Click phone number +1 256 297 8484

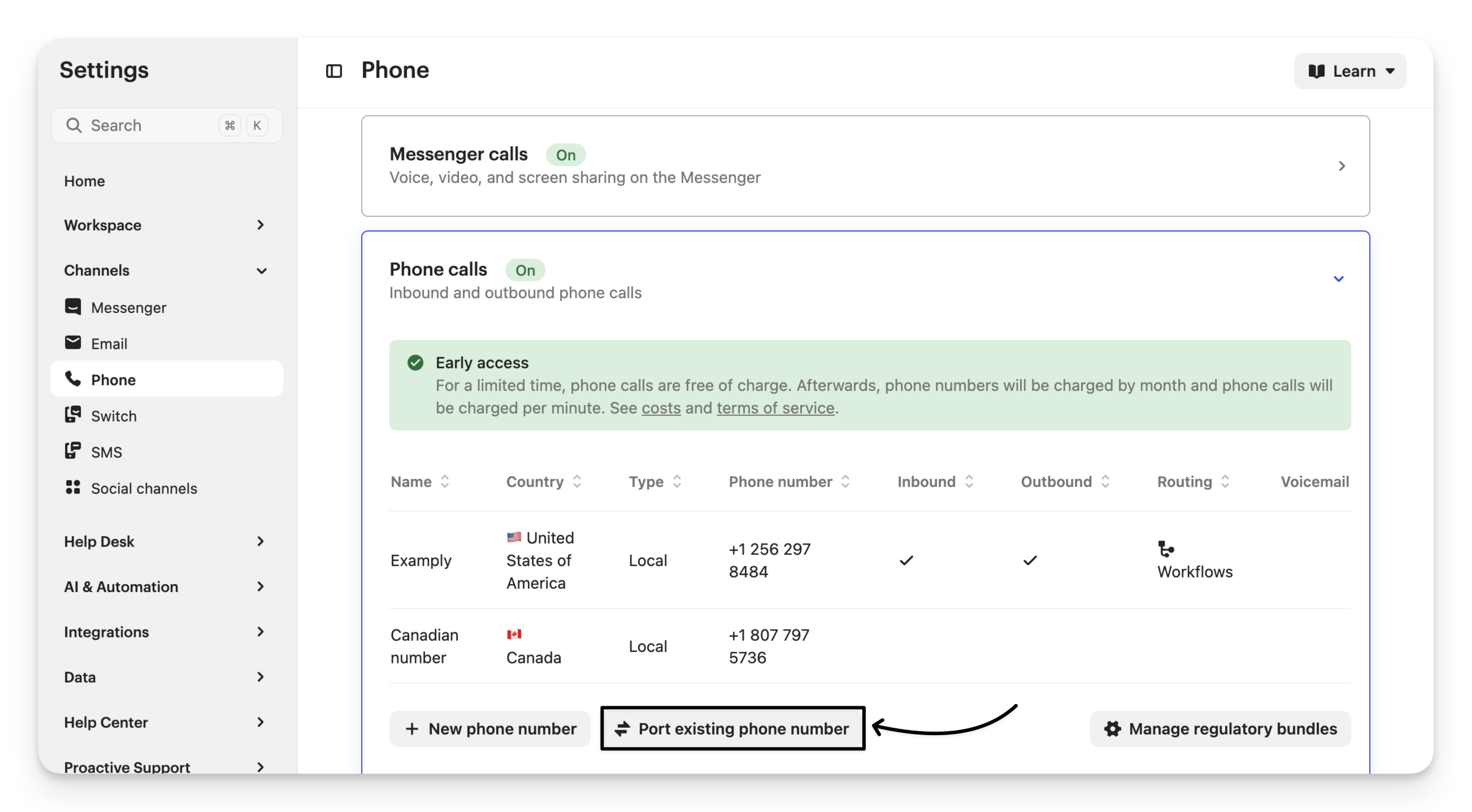tap(769, 560)
